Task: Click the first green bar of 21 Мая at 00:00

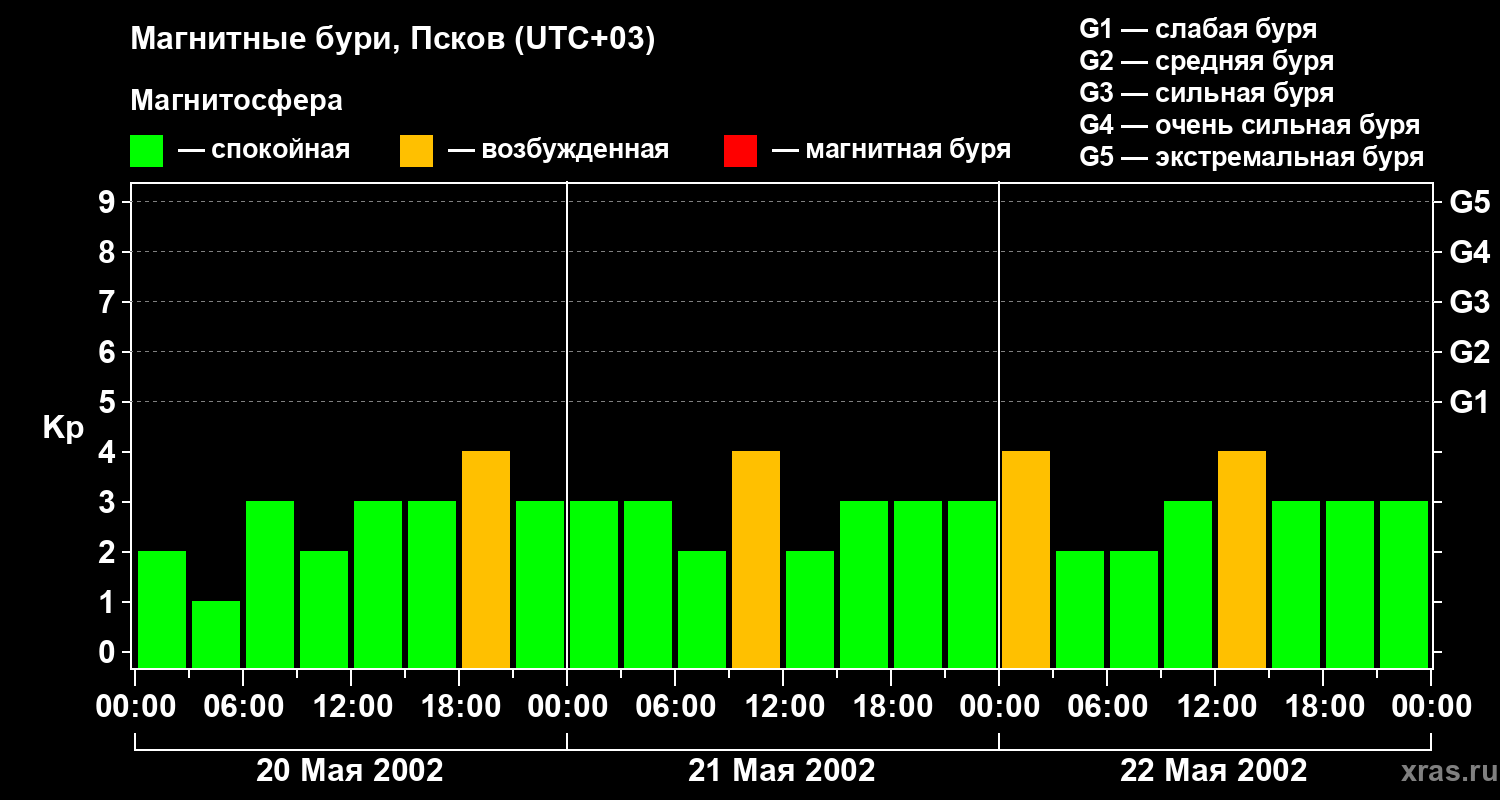Action: pos(594,584)
